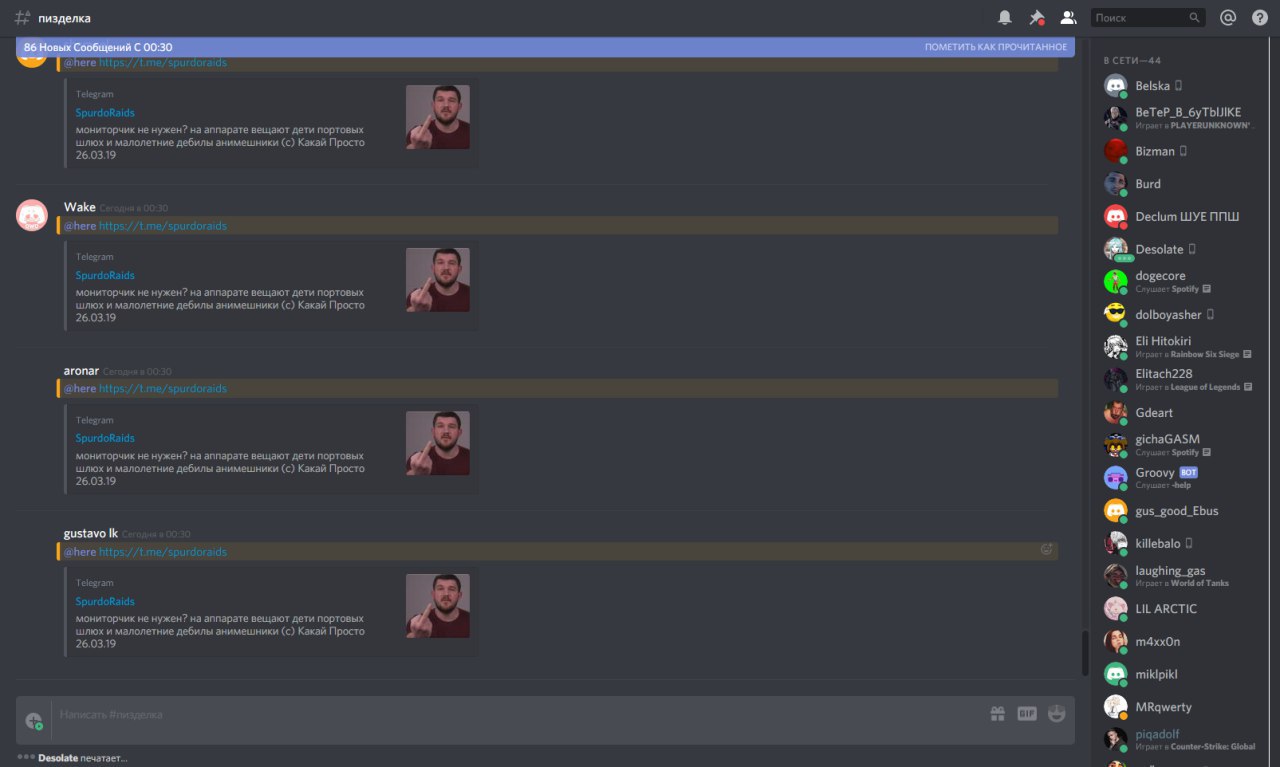Click the thumbnail in gustavo lk's embed
The height and width of the screenshot is (767, 1280).
pos(437,606)
